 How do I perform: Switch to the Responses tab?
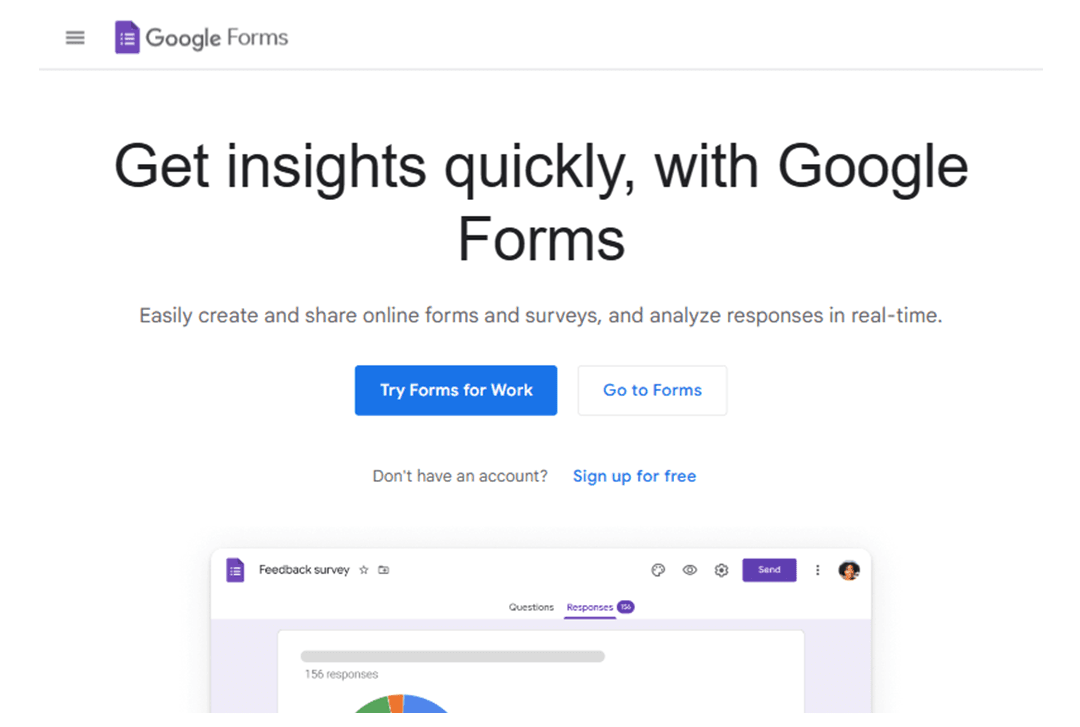point(588,607)
